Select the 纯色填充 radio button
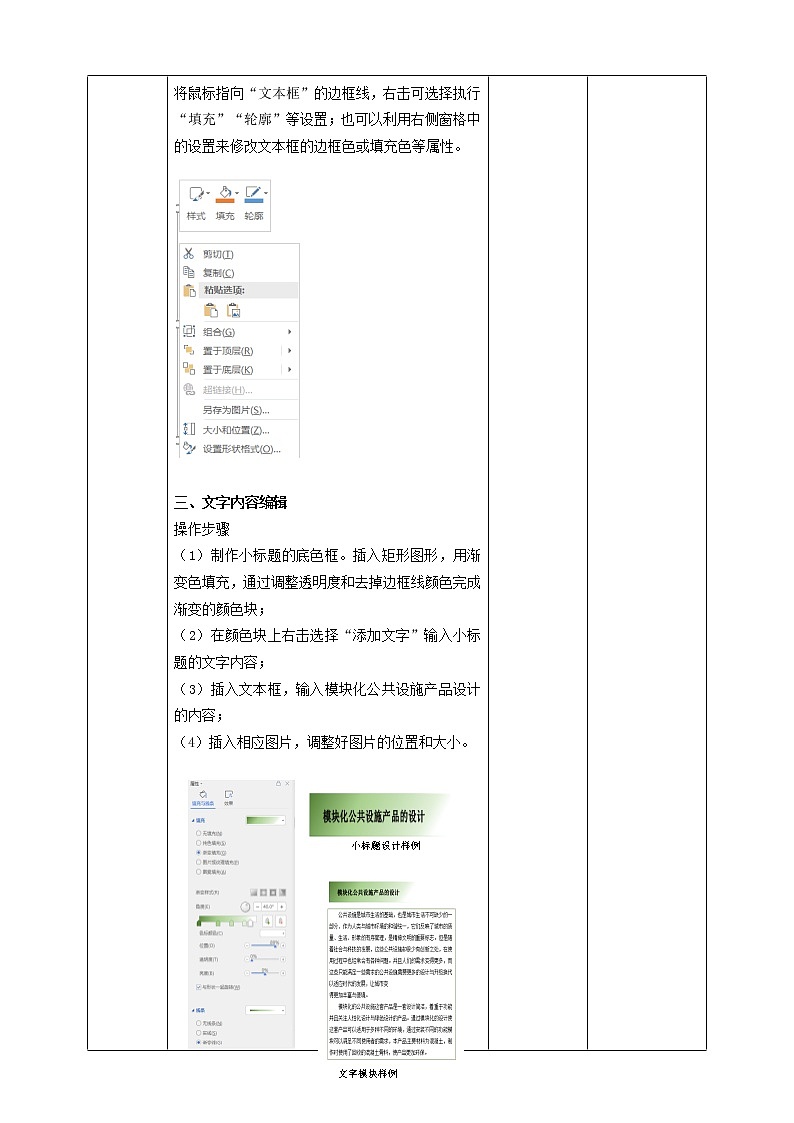This screenshot has height=1123, width=794. click(198, 843)
